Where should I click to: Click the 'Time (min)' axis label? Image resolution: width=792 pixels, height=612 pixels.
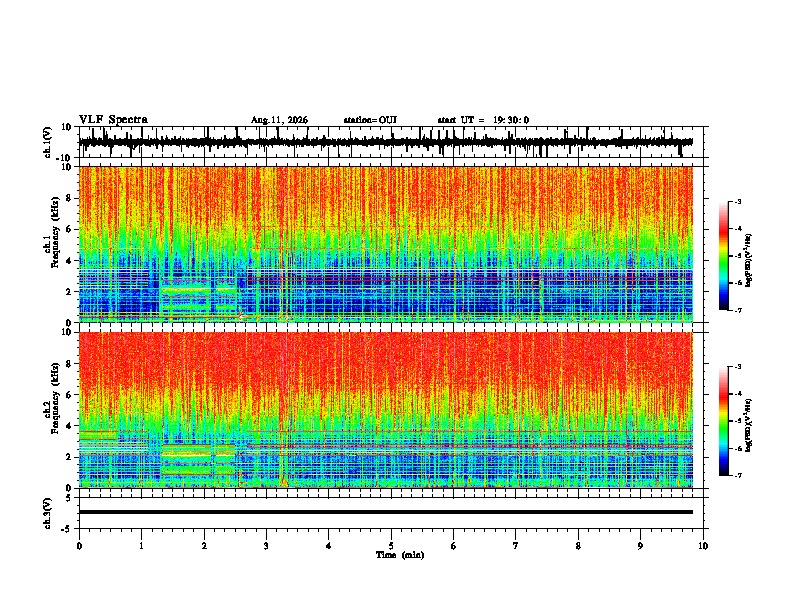400,555
